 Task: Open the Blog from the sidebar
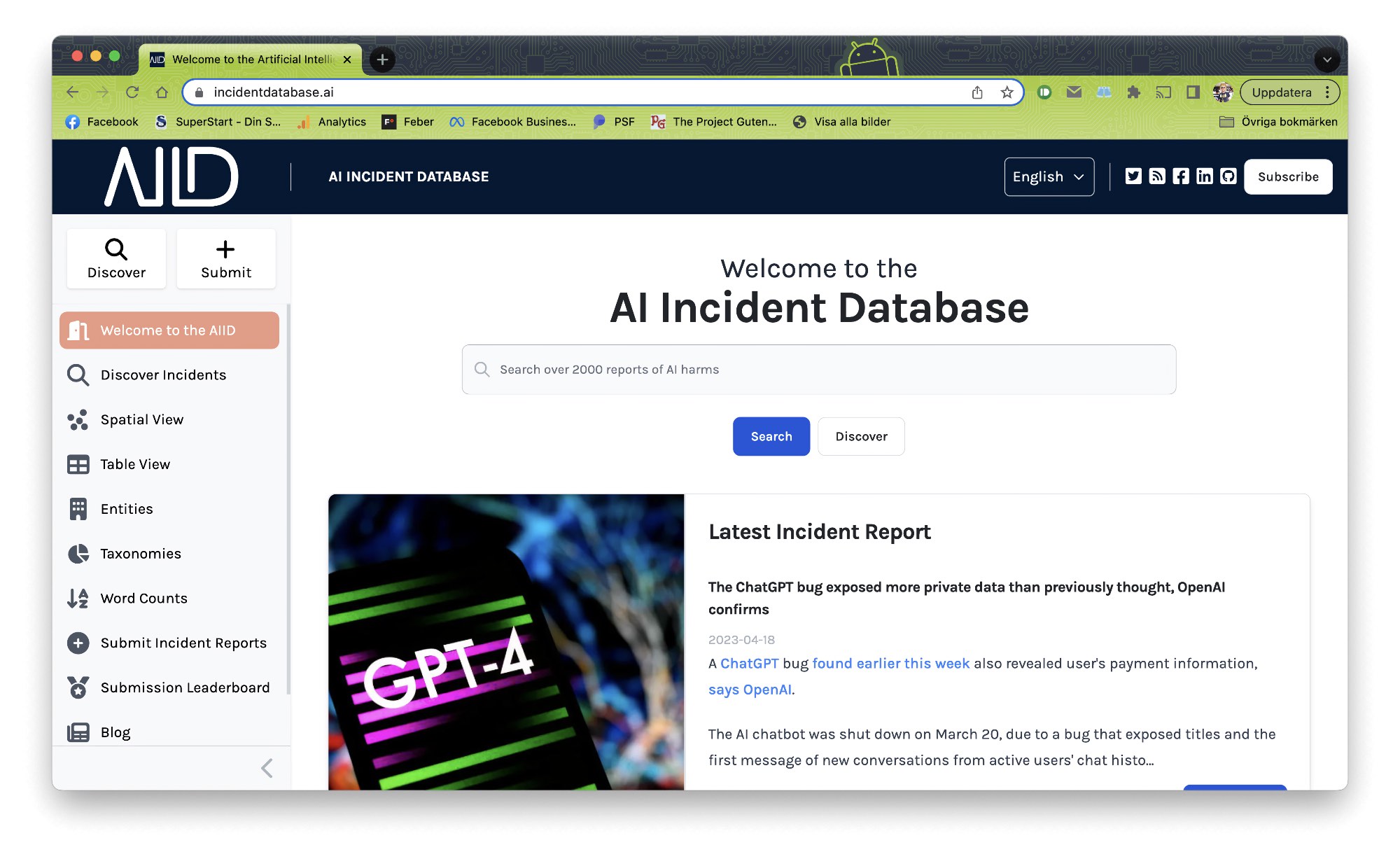pos(115,732)
